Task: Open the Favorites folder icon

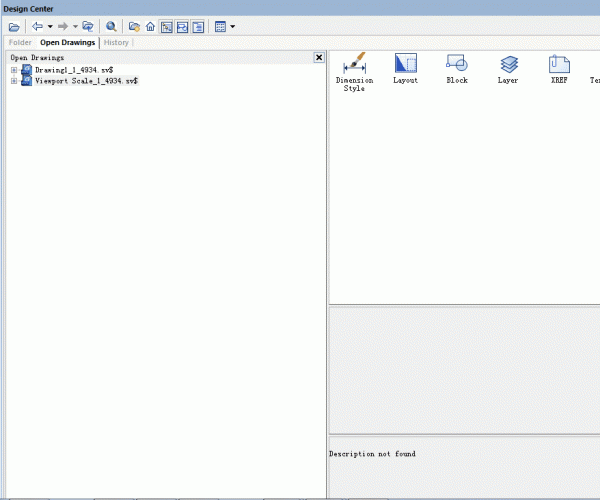Action: (x=134, y=27)
